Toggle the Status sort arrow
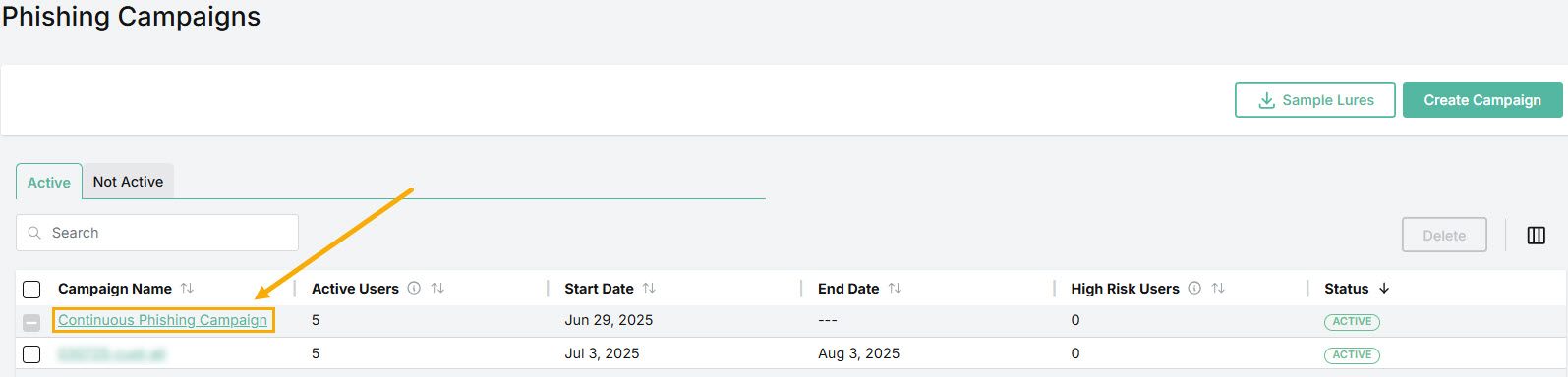 pyautogui.click(x=1384, y=289)
